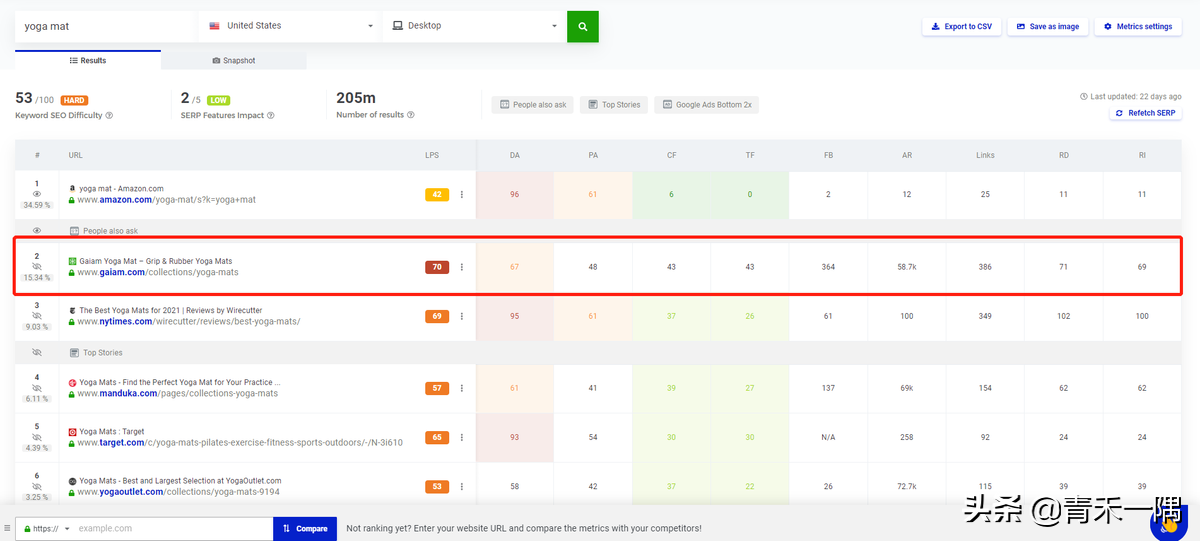Image resolution: width=1200 pixels, height=541 pixels.
Task: Click the Target favicon in fifth result
Action: point(73,432)
